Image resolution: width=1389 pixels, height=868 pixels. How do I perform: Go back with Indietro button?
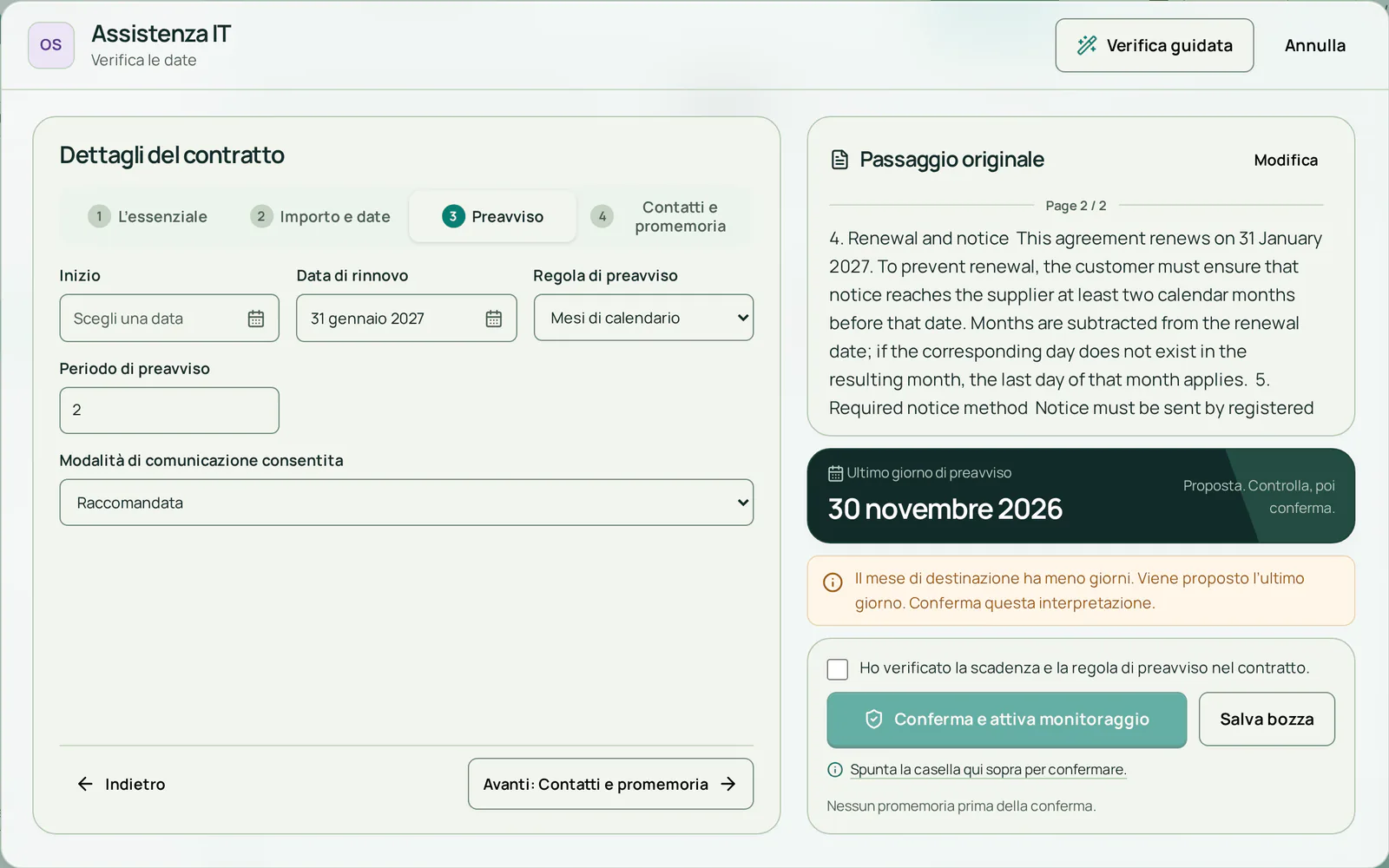click(x=121, y=785)
